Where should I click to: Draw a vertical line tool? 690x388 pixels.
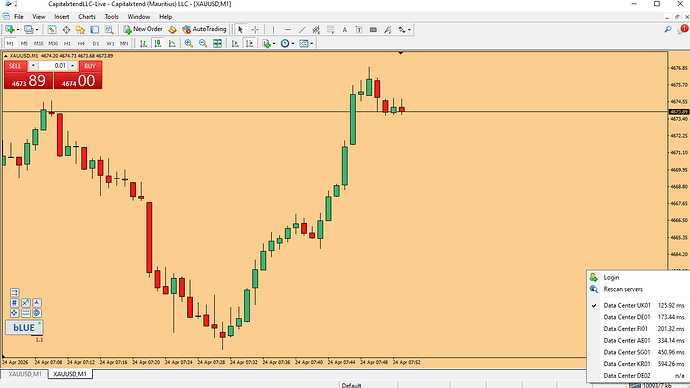(273, 29)
